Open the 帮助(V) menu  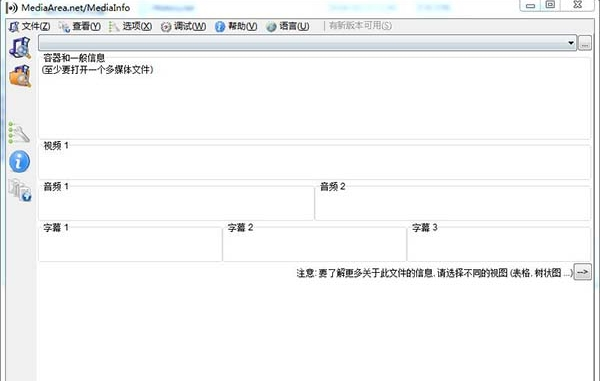(x=236, y=26)
